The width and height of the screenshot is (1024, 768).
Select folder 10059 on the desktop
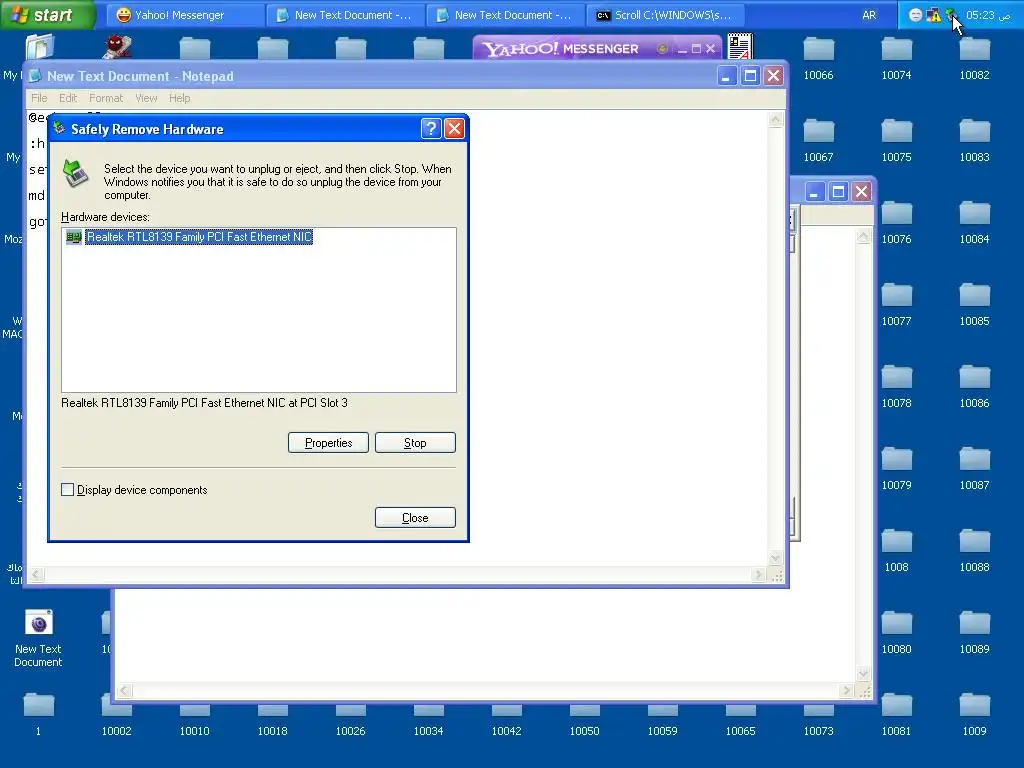coord(663,721)
